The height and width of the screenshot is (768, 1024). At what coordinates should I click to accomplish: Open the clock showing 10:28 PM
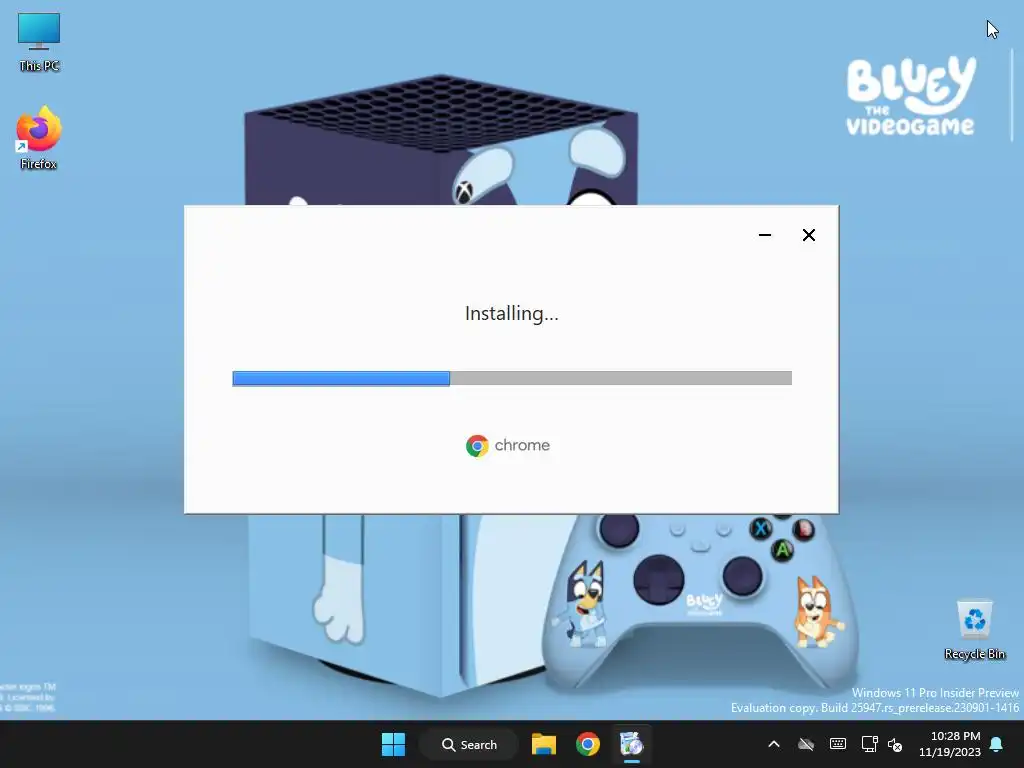pyautogui.click(x=950, y=744)
